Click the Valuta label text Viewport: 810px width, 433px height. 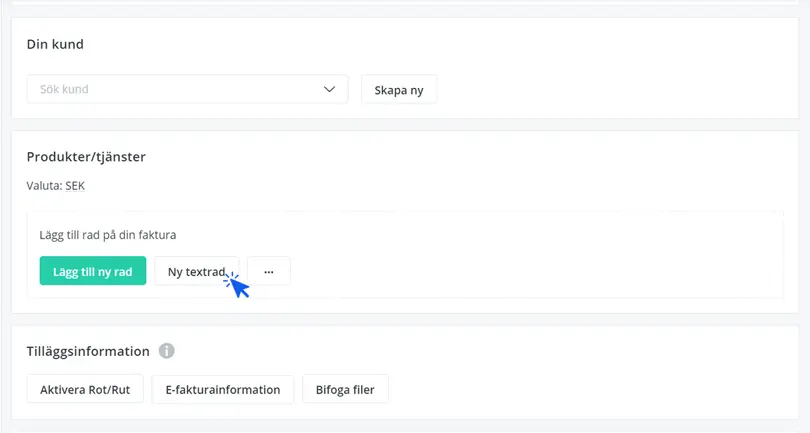[44, 186]
